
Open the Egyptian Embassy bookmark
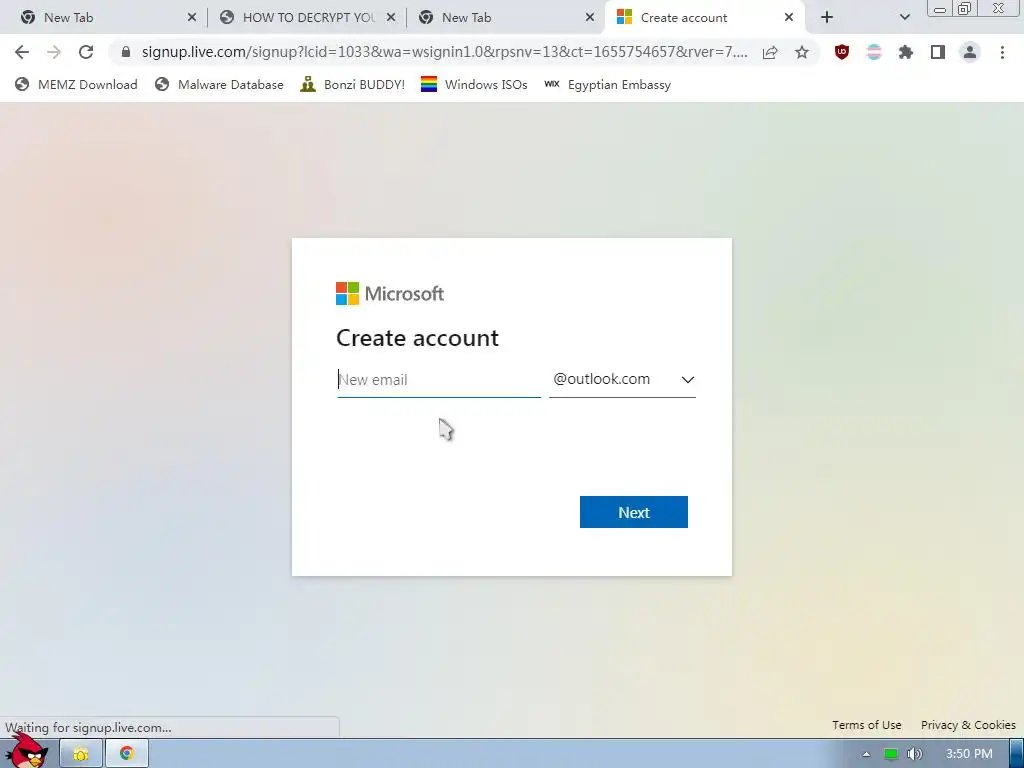(x=607, y=84)
